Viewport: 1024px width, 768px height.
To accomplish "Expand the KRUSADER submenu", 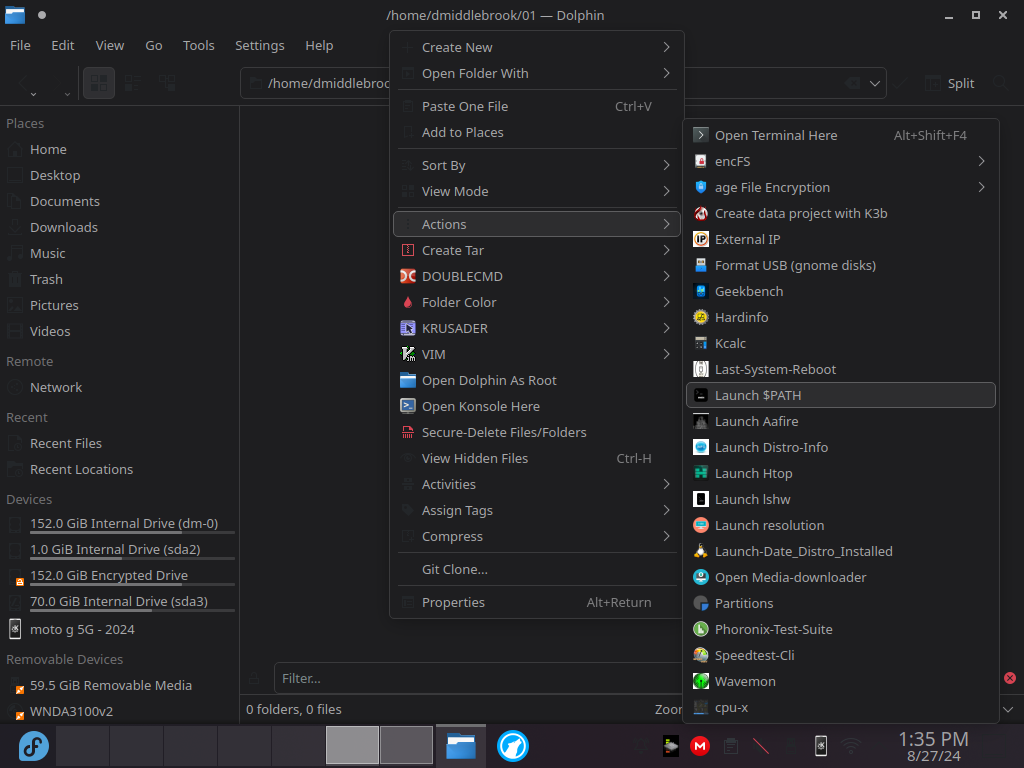I will (536, 328).
